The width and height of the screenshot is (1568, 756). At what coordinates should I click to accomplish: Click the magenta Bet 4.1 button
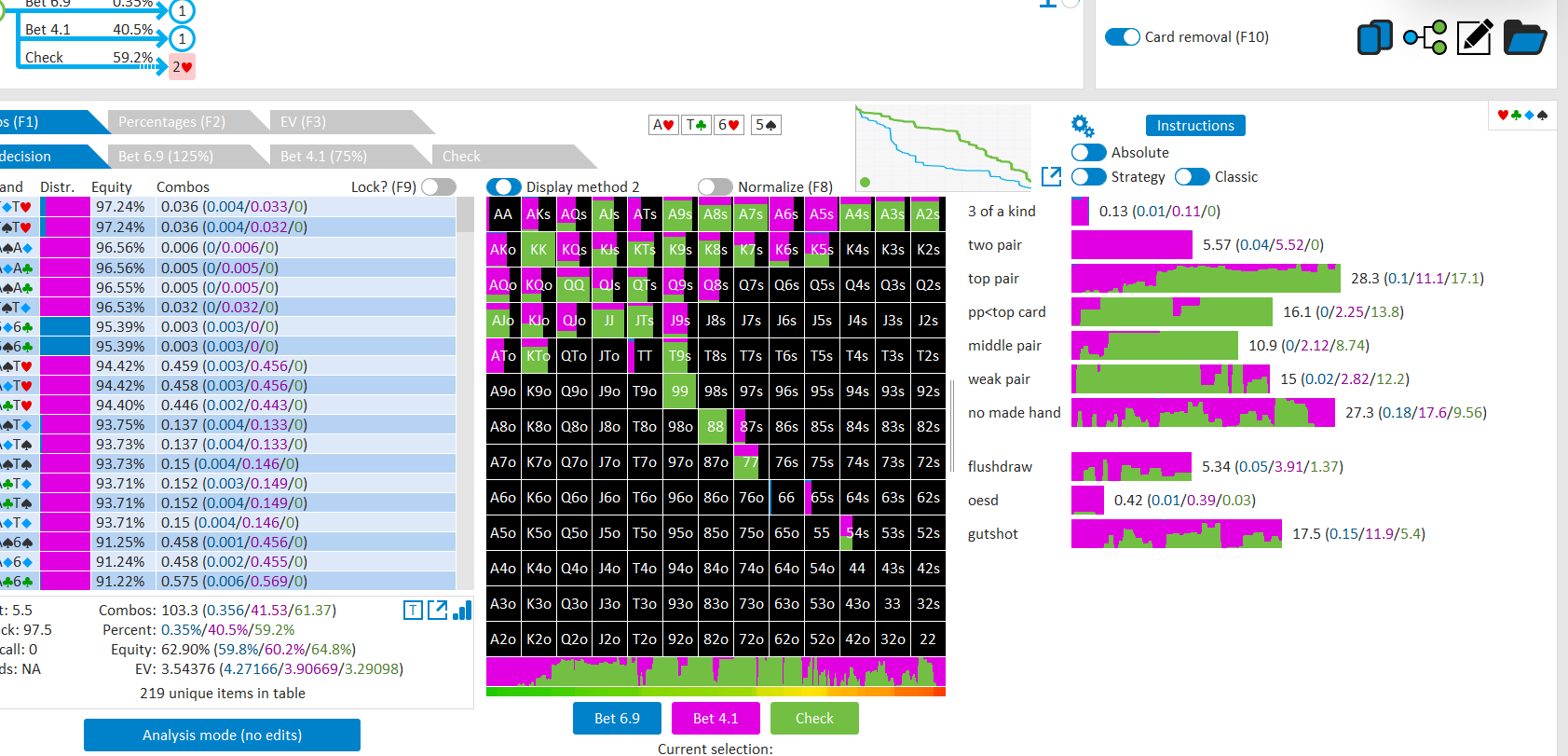coord(716,719)
